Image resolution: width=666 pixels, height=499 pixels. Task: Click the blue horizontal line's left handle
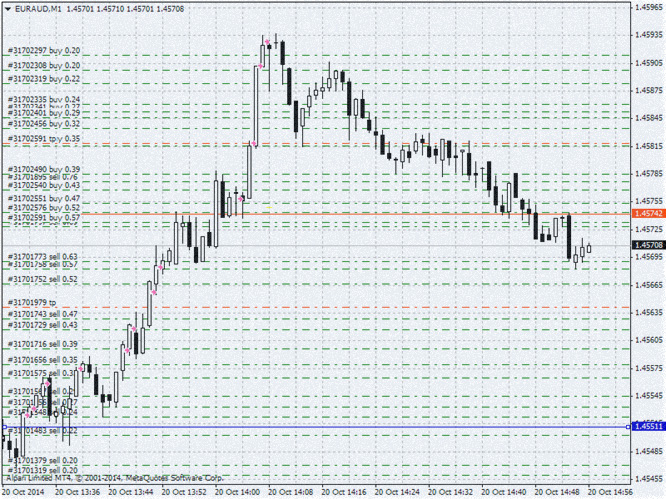(5, 427)
